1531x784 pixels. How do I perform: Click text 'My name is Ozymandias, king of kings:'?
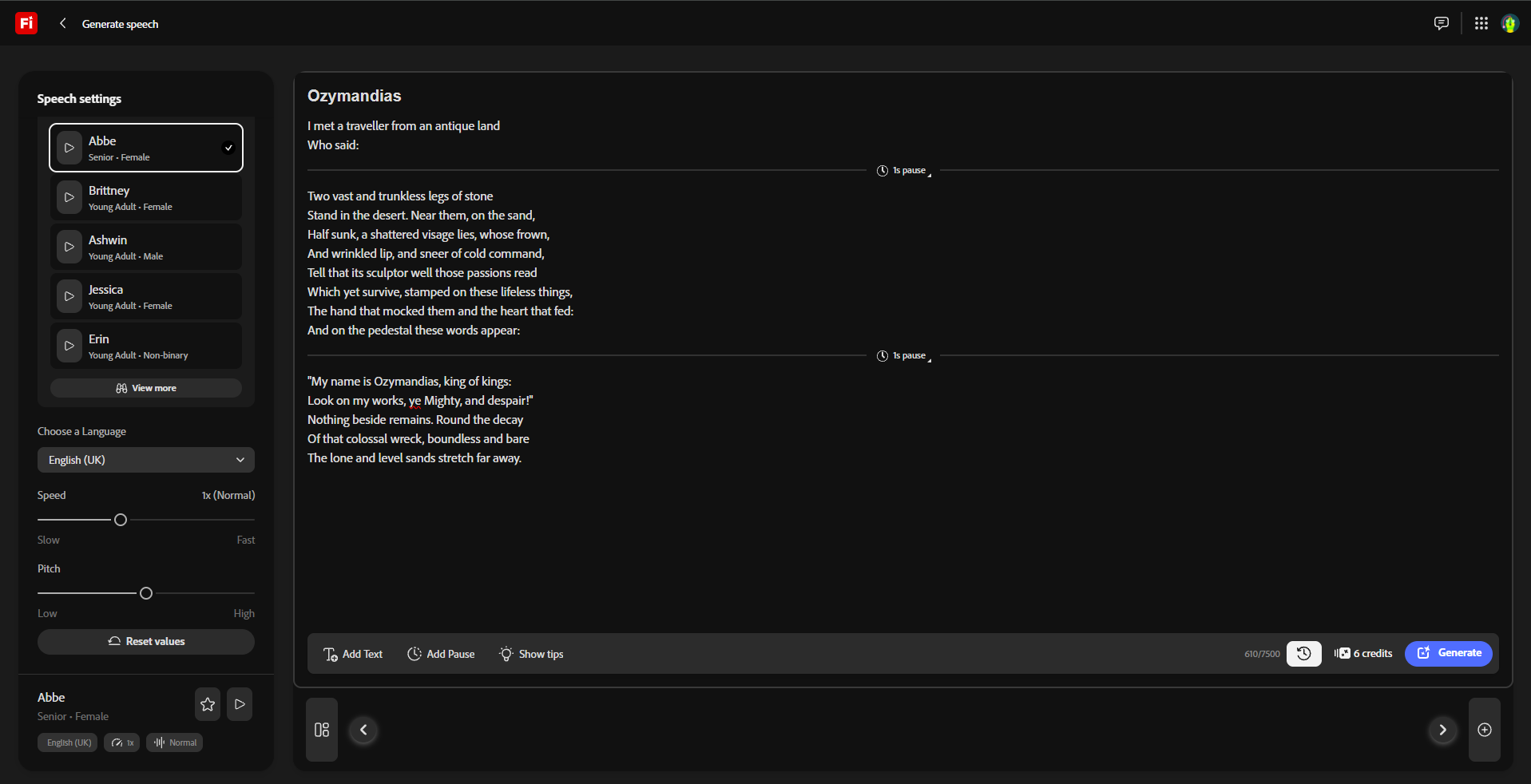410,382
